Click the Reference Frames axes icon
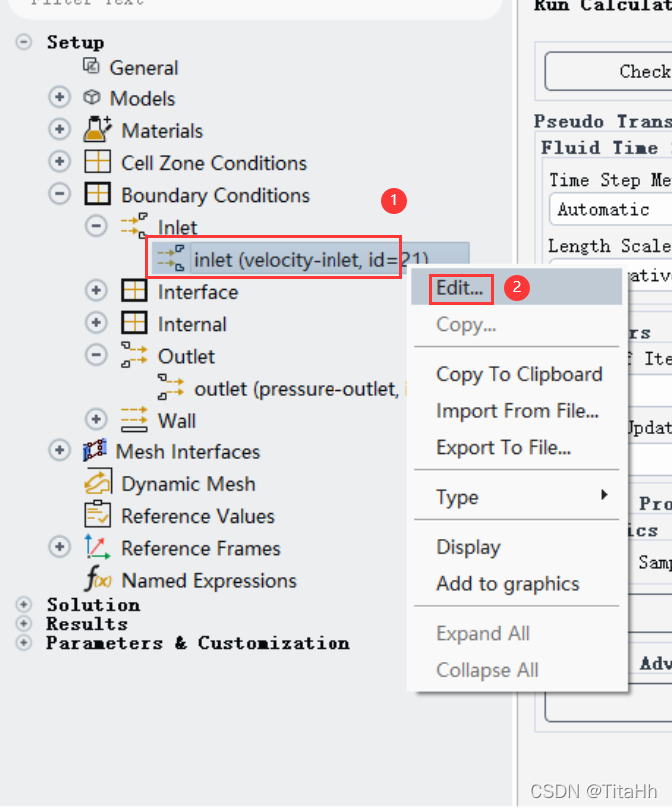672x808 pixels. click(x=97, y=548)
